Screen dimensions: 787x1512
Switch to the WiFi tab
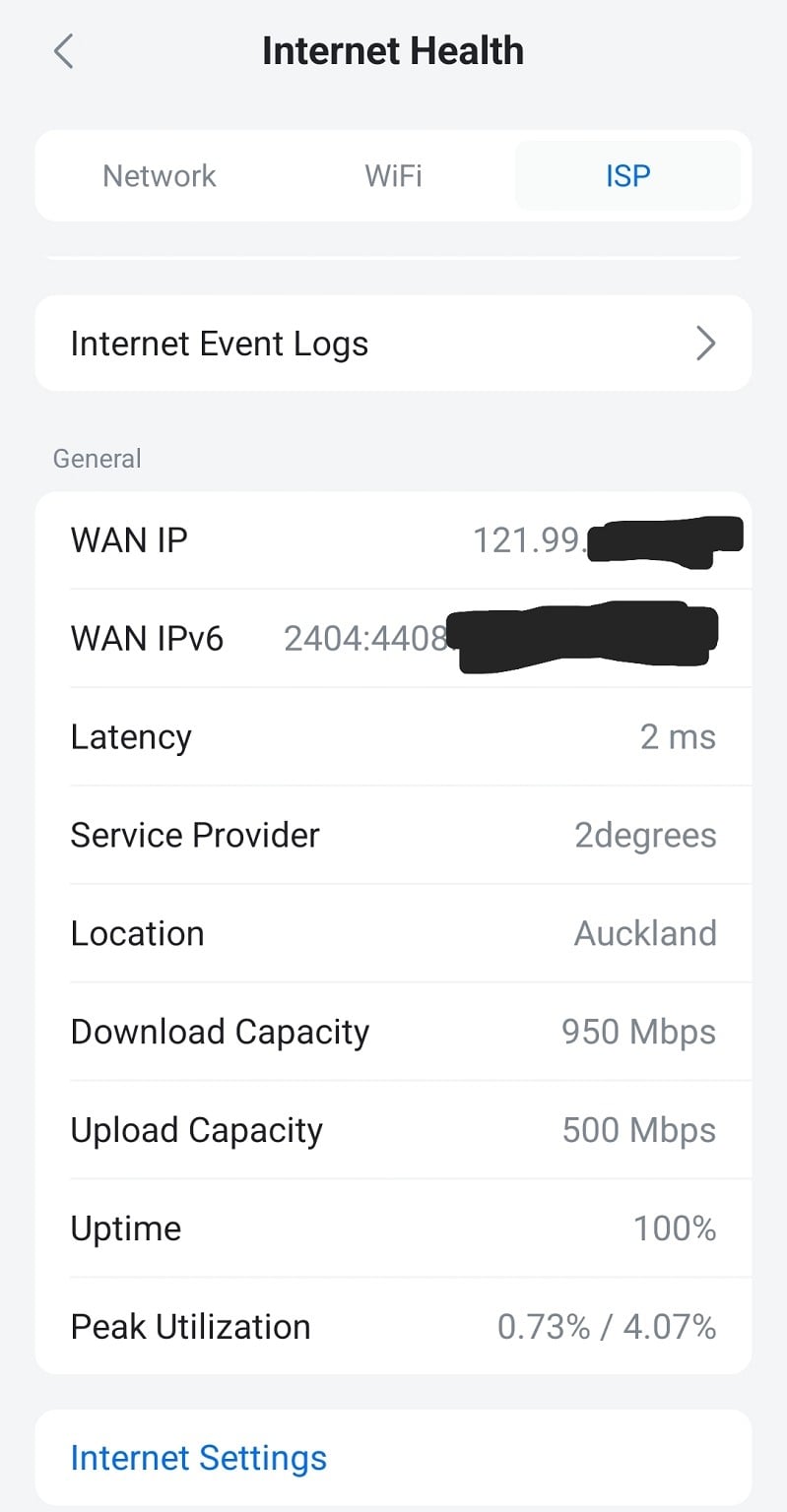(x=393, y=176)
